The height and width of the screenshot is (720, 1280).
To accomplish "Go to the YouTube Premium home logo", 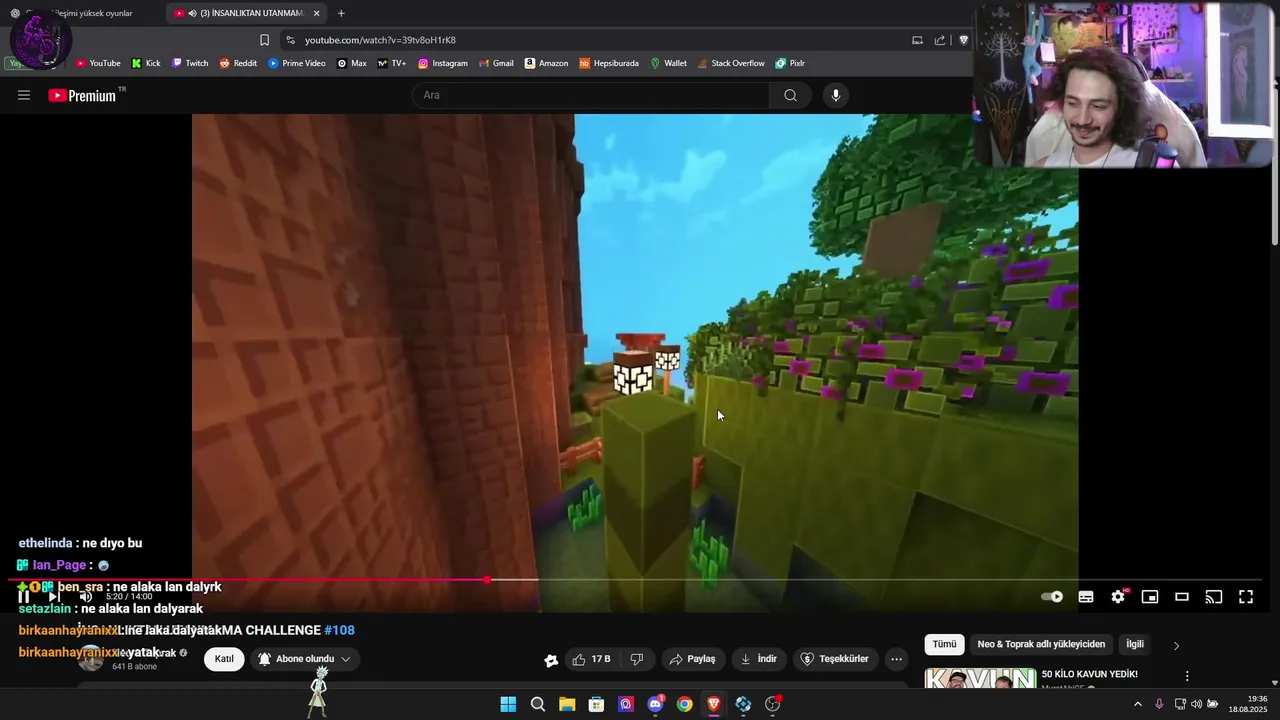I will [x=84, y=95].
